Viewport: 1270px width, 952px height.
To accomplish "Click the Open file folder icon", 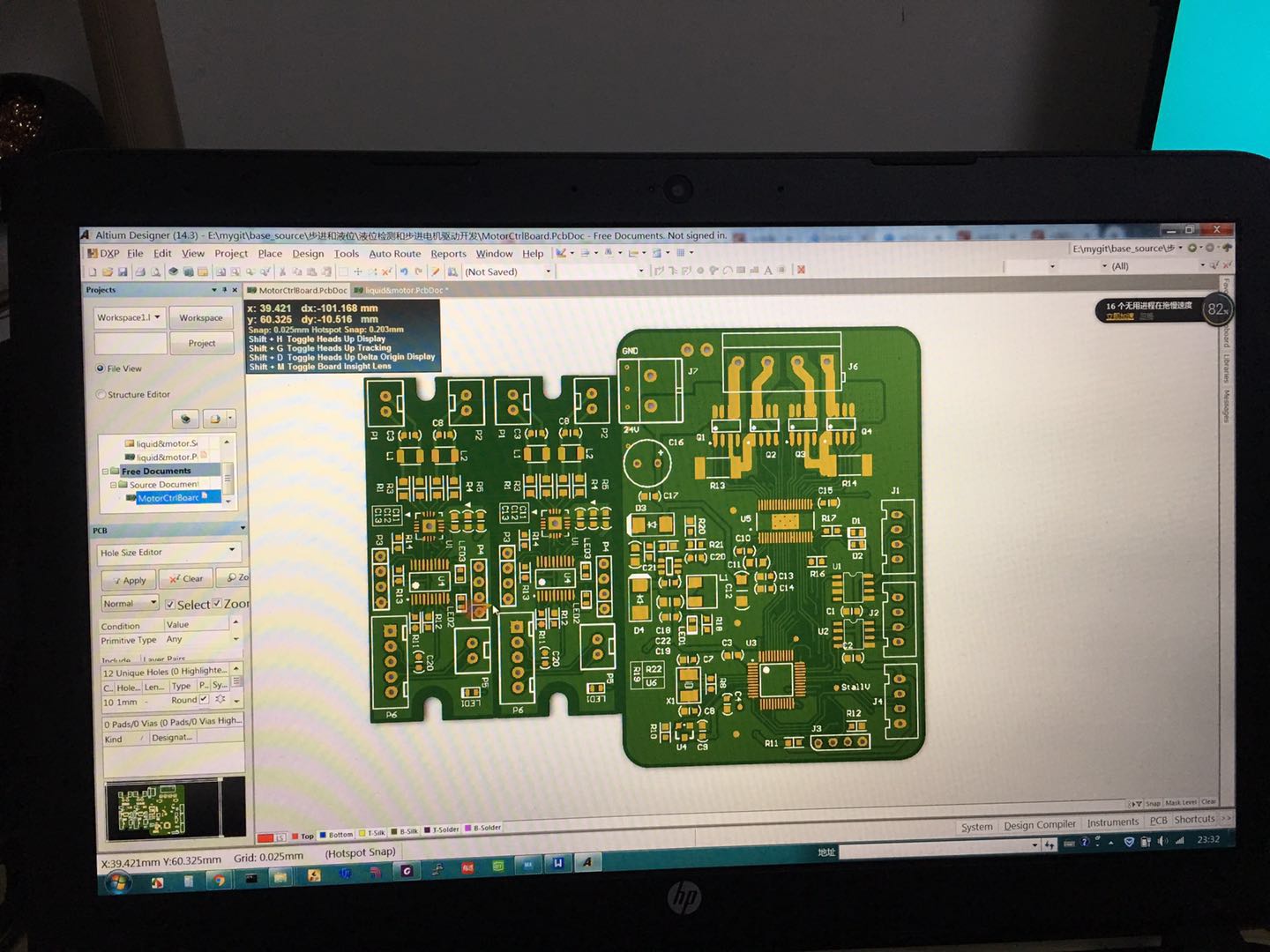I will click(107, 271).
